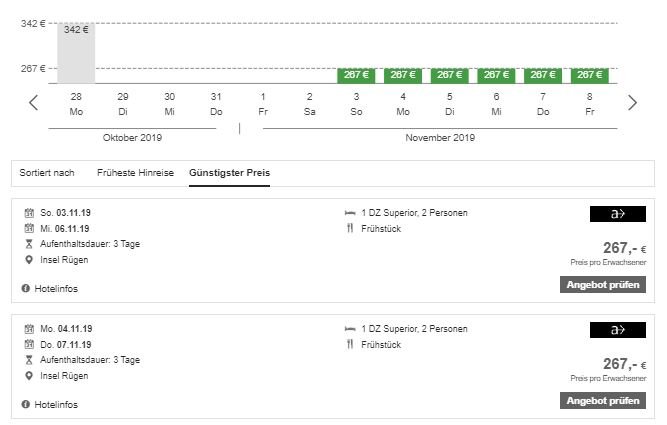Select 267 € price for Sunday 3 November
The height and width of the screenshot is (425, 667).
coord(356,75)
